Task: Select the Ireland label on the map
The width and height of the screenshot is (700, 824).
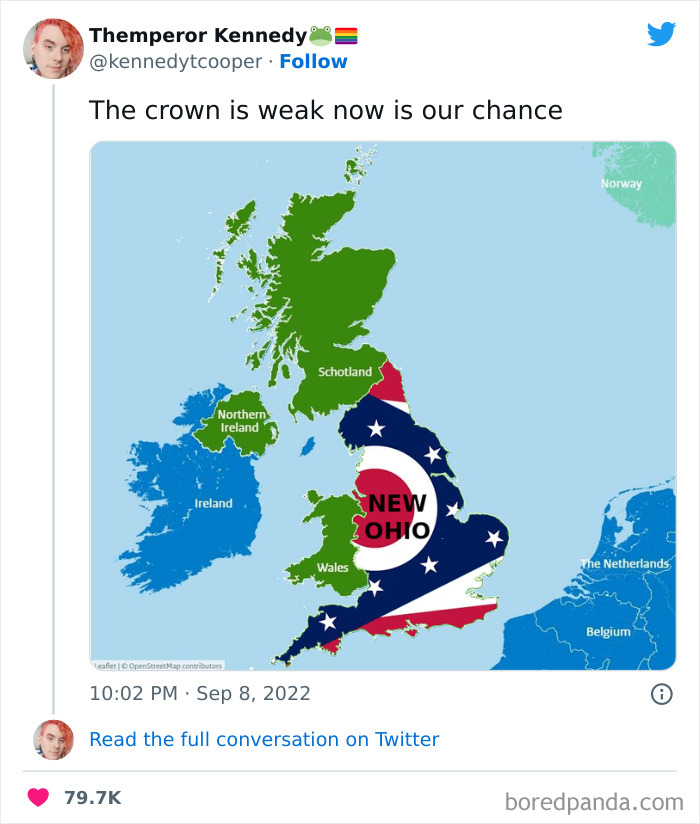Action: point(213,504)
